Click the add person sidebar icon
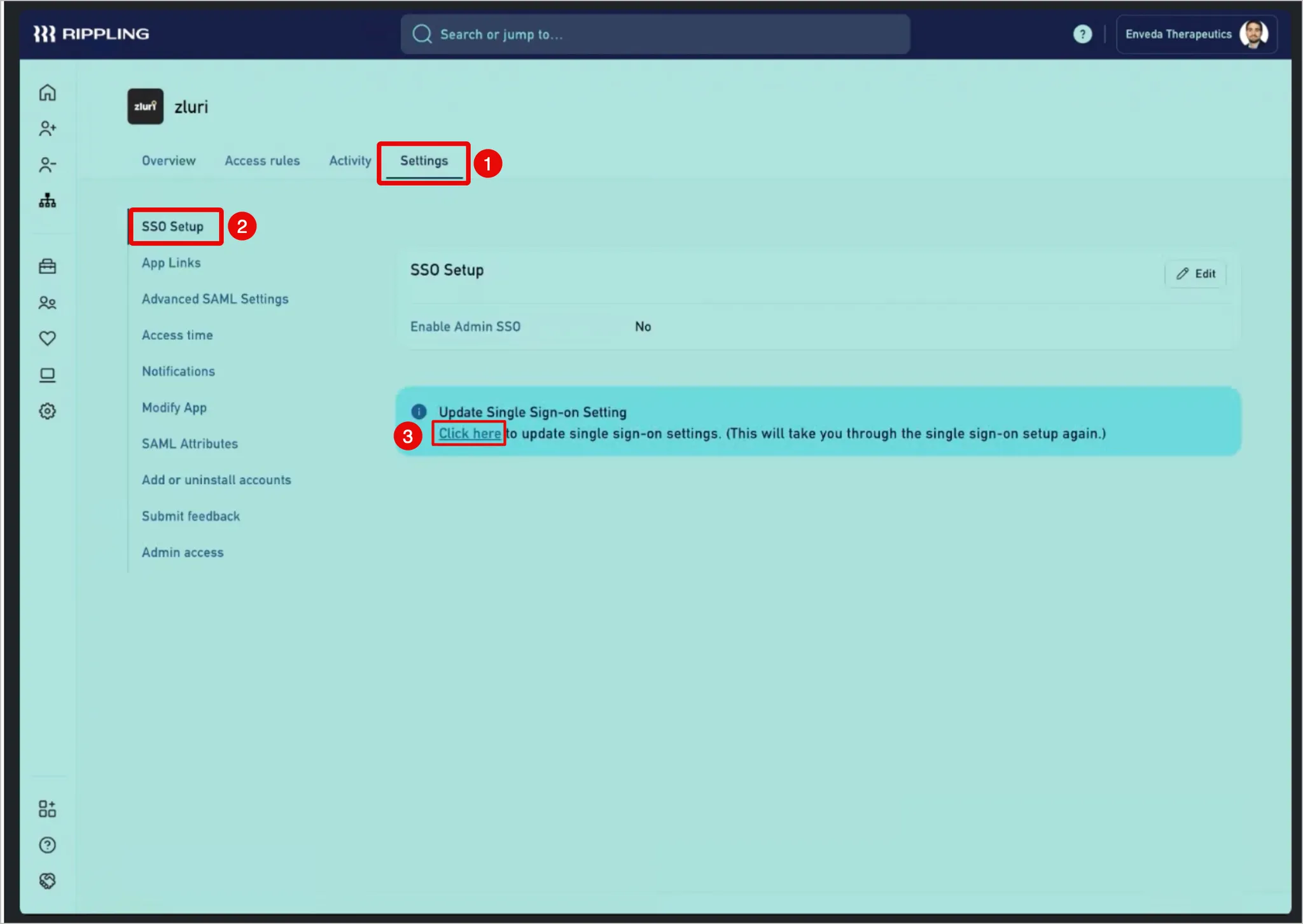 48,129
